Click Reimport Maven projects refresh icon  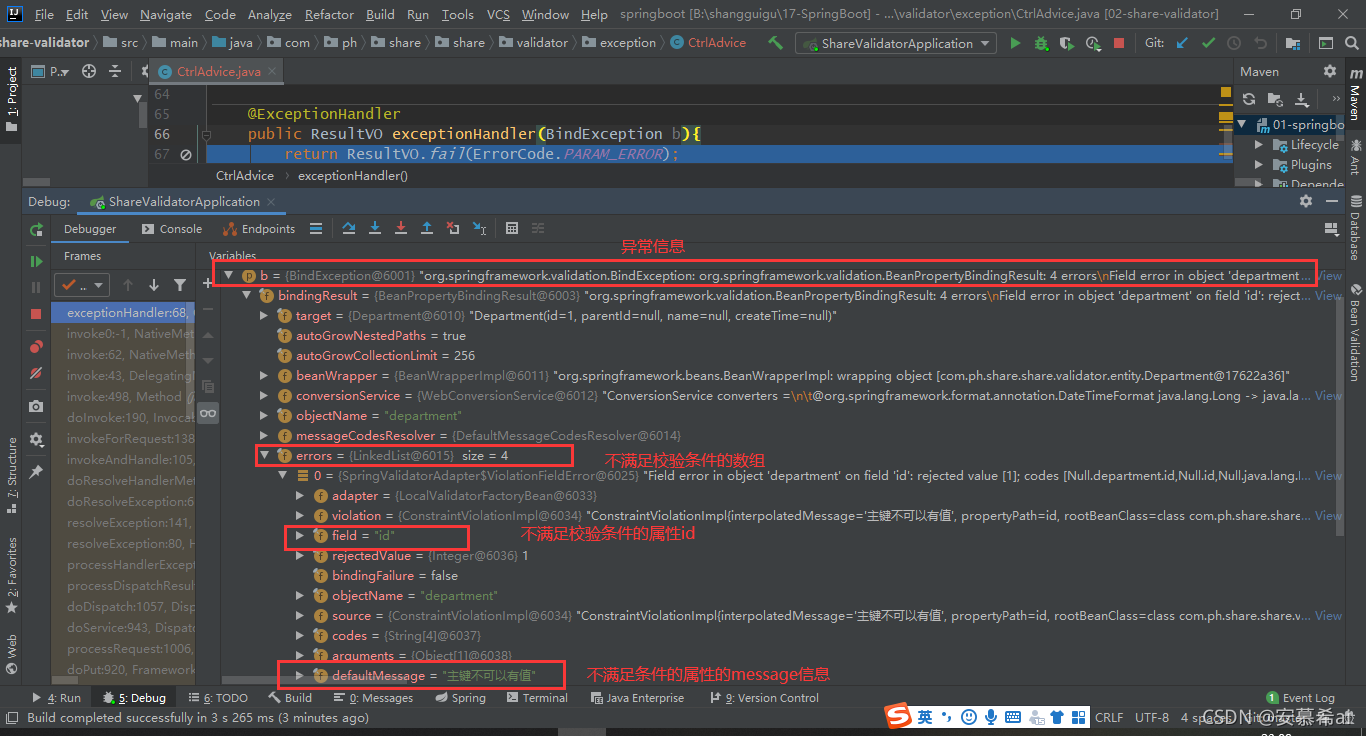point(1249,99)
